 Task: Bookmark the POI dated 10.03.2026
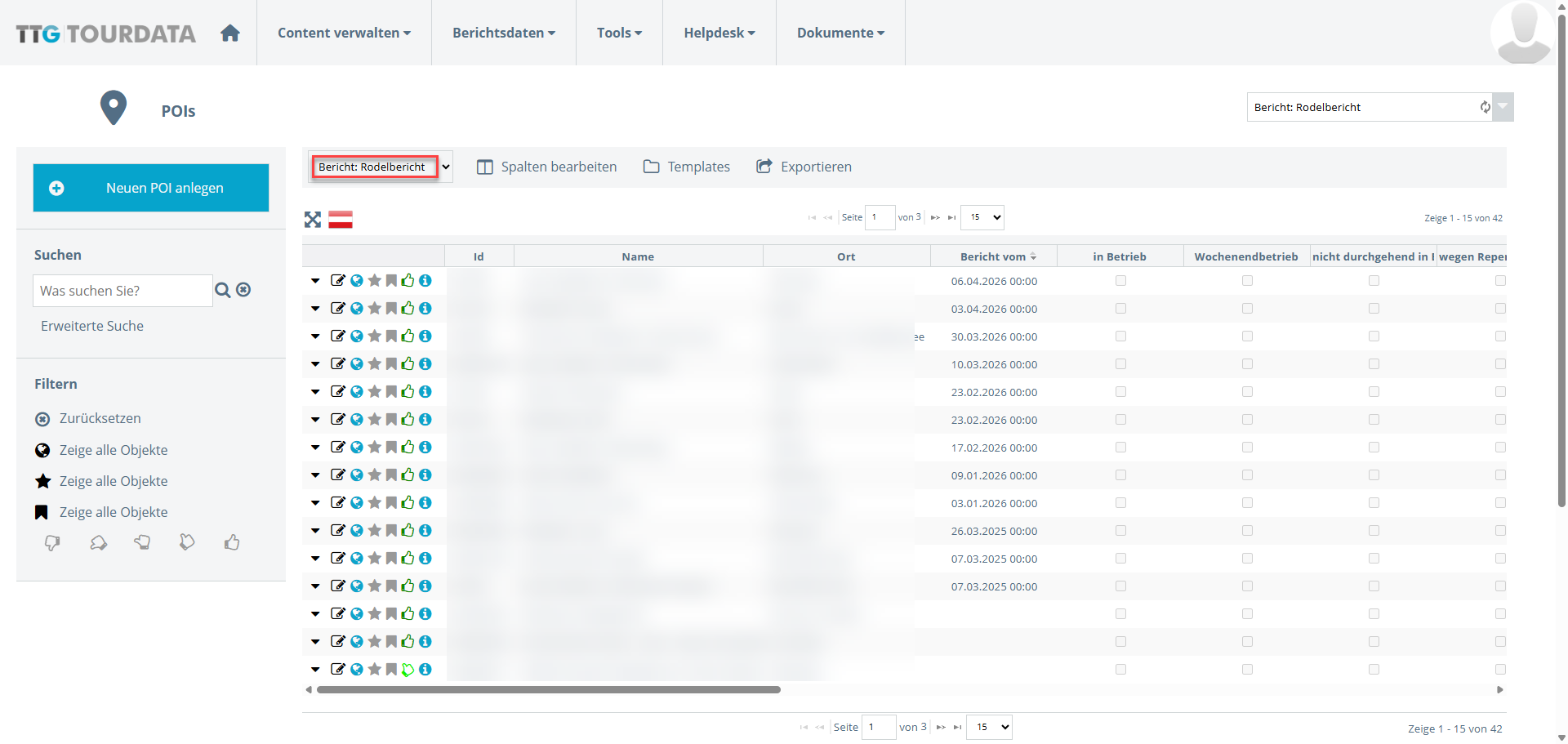point(391,364)
